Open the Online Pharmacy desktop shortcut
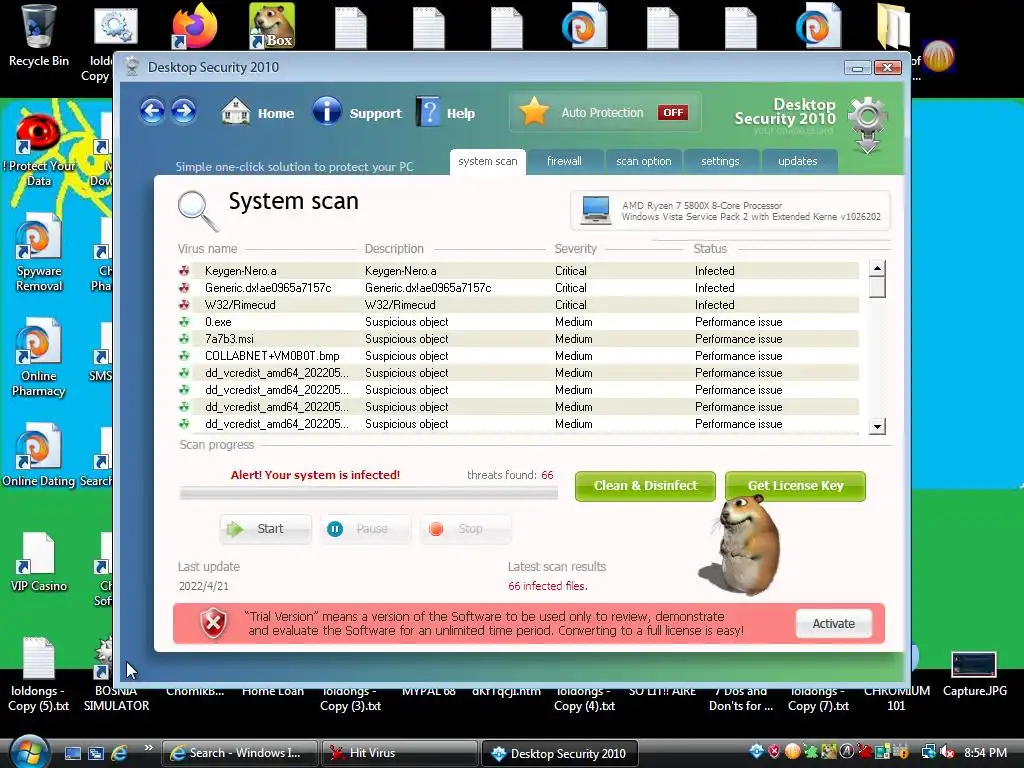Image resolution: width=1024 pixels, height=768 pixels. (39, 359)
